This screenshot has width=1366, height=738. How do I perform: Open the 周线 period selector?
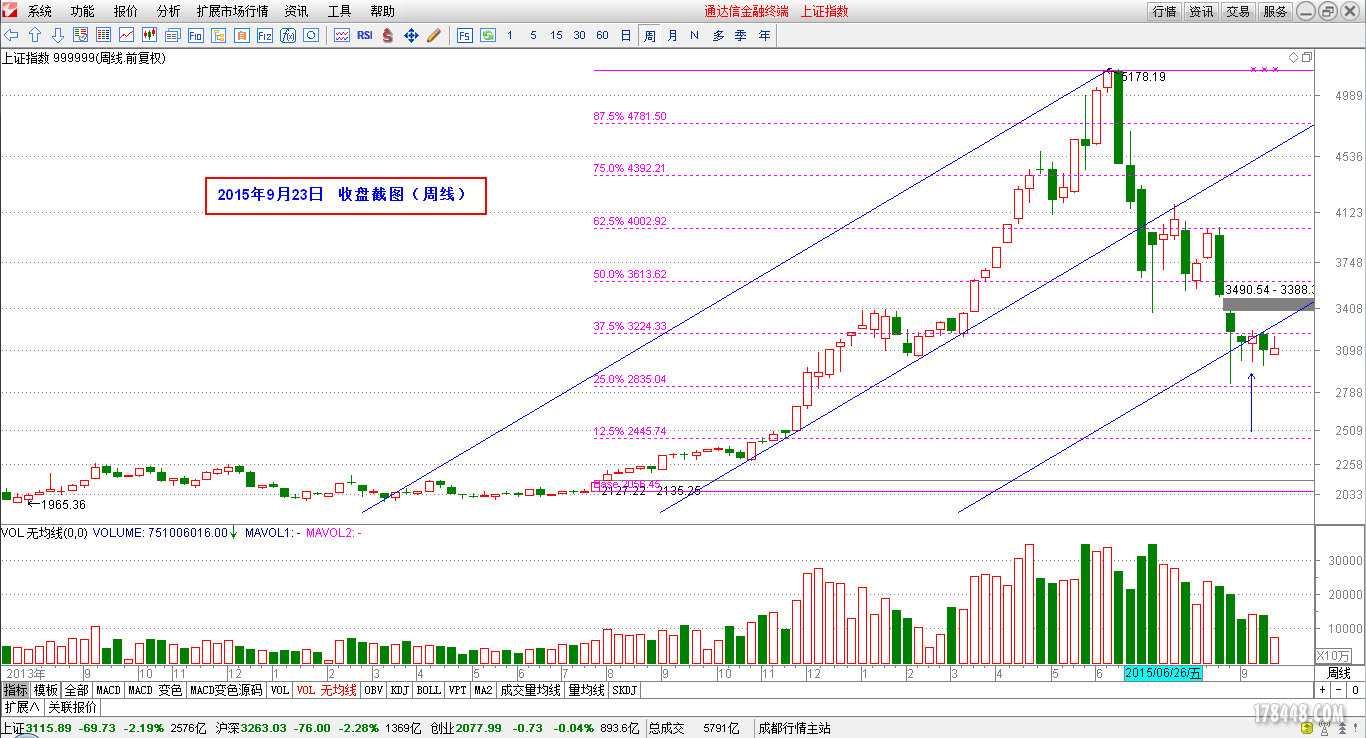coord(1339,673)
